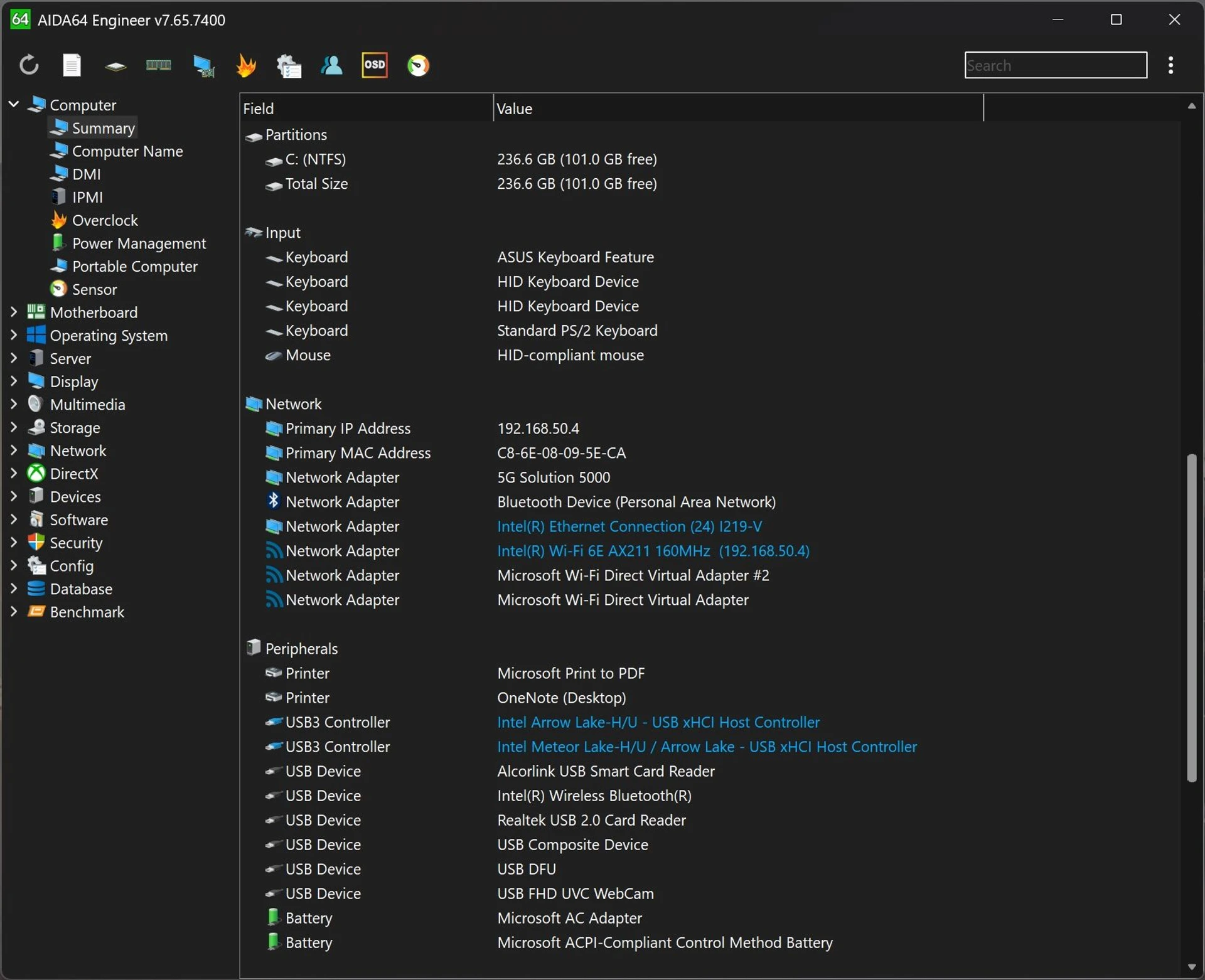Click the scrollbar up arrow

pyautogui.click(x=1191, y=106)
